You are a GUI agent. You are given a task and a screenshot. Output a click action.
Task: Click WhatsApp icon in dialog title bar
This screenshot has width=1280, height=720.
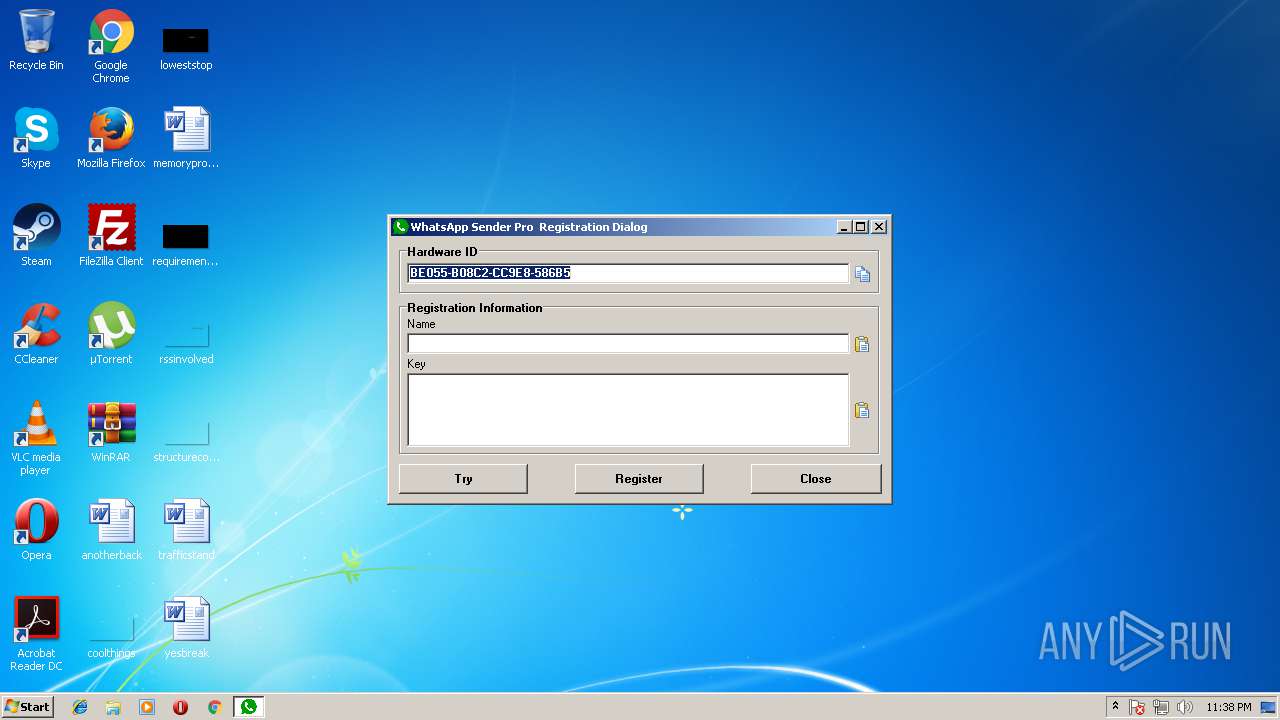(x=400, y=227)
